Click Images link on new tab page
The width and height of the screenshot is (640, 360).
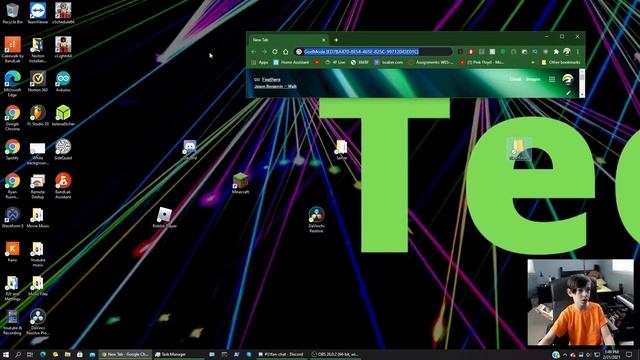tap(533, 79)
